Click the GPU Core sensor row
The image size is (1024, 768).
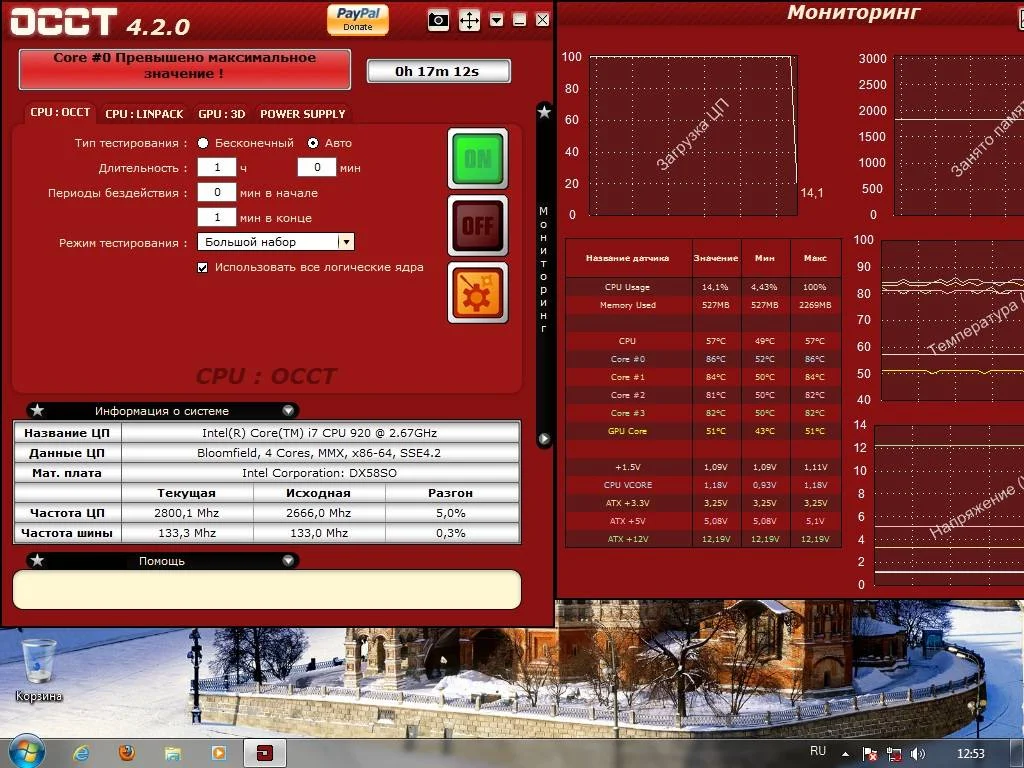click(x=703, y=431)
